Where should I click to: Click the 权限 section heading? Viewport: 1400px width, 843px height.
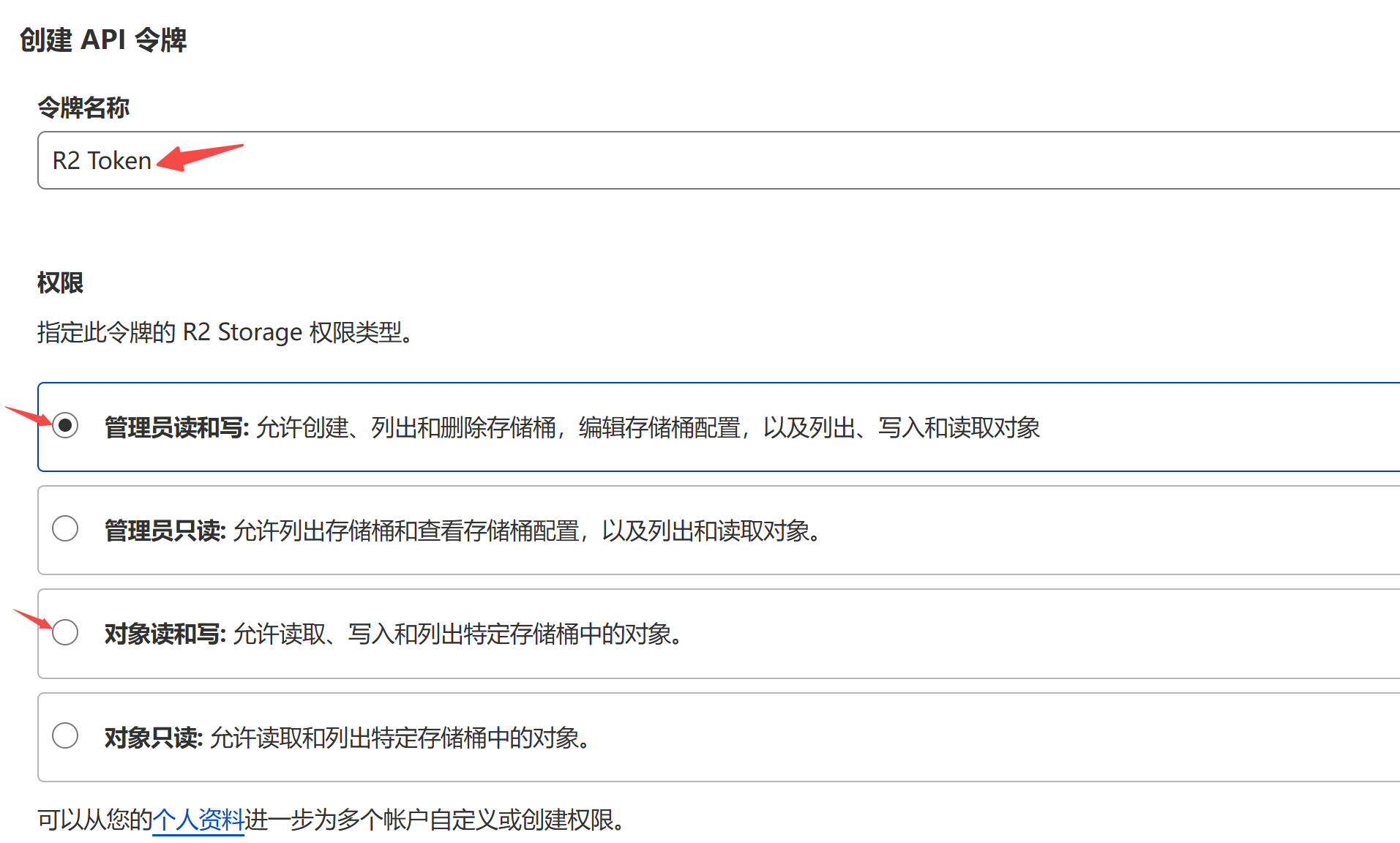click(x=60, y=282)
